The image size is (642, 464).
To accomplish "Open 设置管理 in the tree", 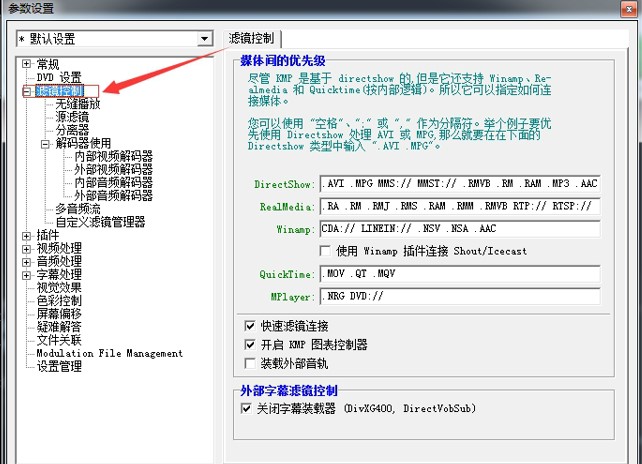I will click(59, 366).
